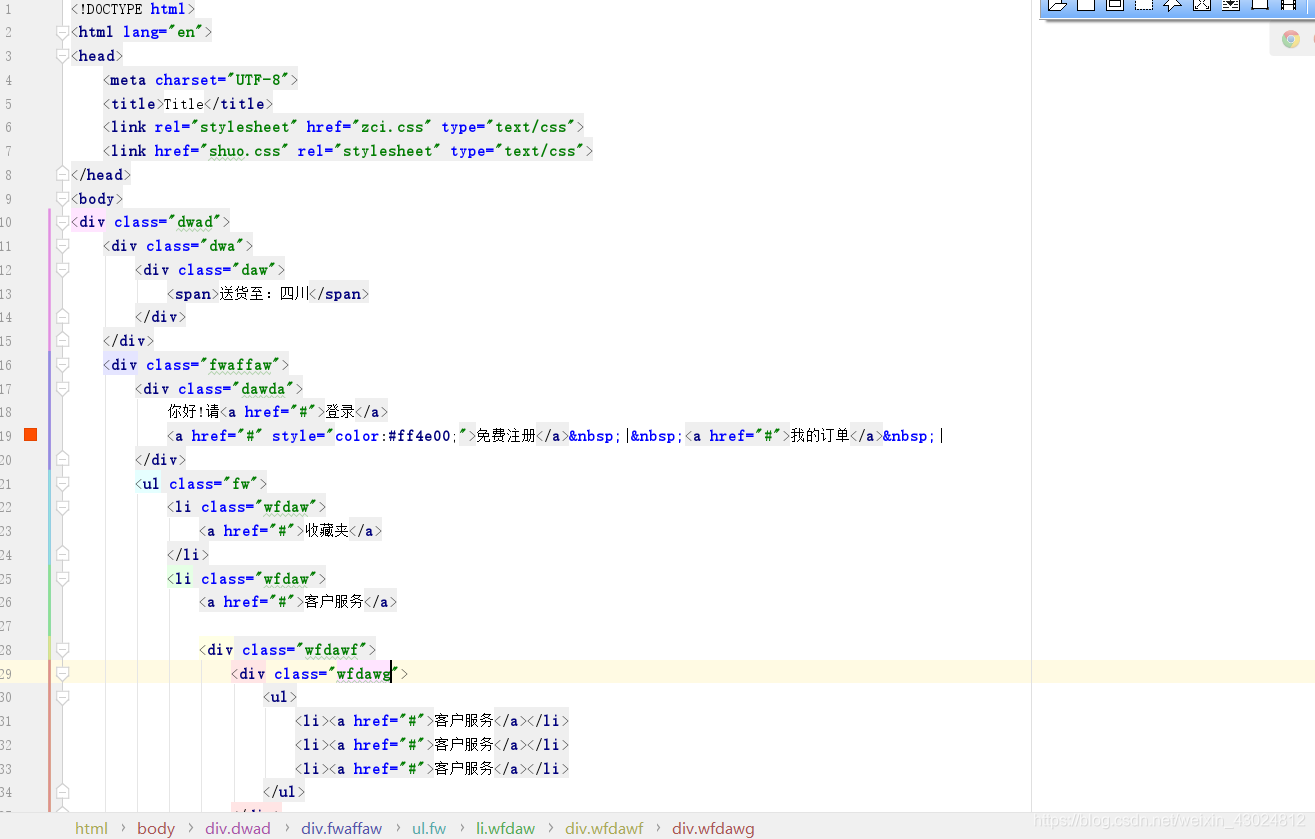Collapse the inner ul fold marker on line 30
Screen dimensions: 1315x839
[x=63, y=697]
